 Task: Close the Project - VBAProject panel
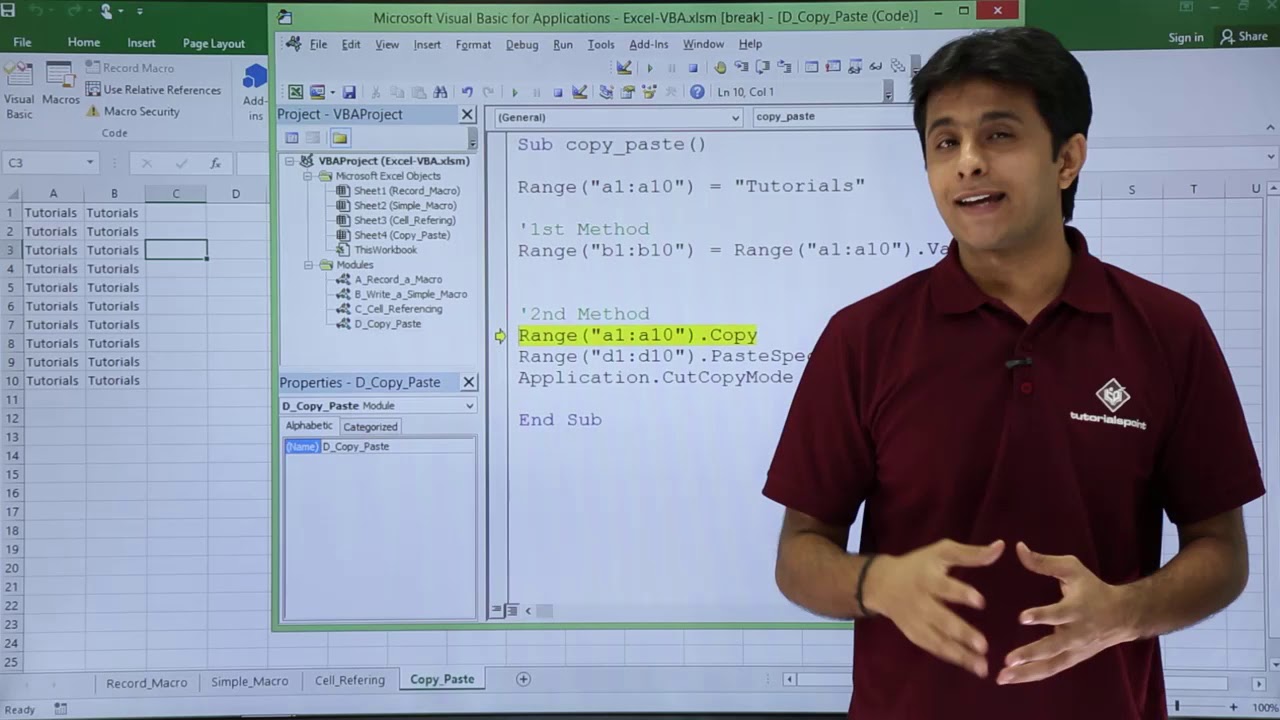pyautogui.click(x=467, y=114)
